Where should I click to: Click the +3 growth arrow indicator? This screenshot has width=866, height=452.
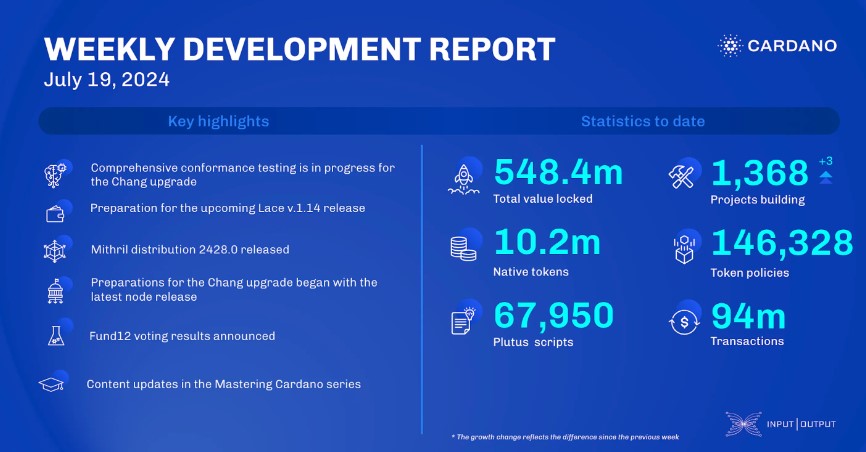pos(825,170)
